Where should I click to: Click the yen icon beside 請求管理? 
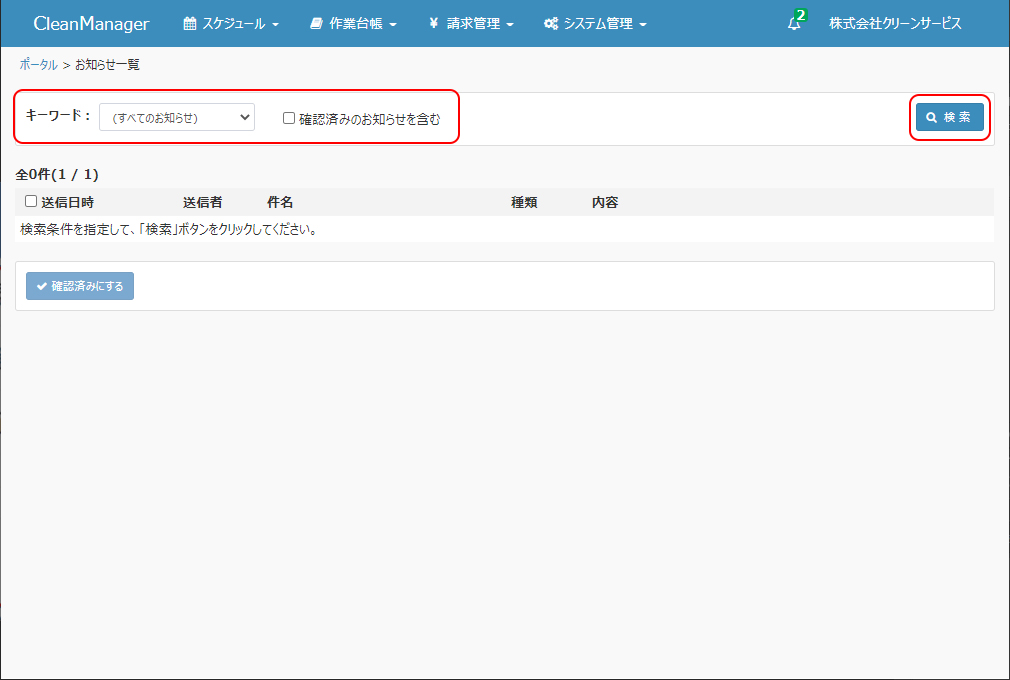[433, 24]
